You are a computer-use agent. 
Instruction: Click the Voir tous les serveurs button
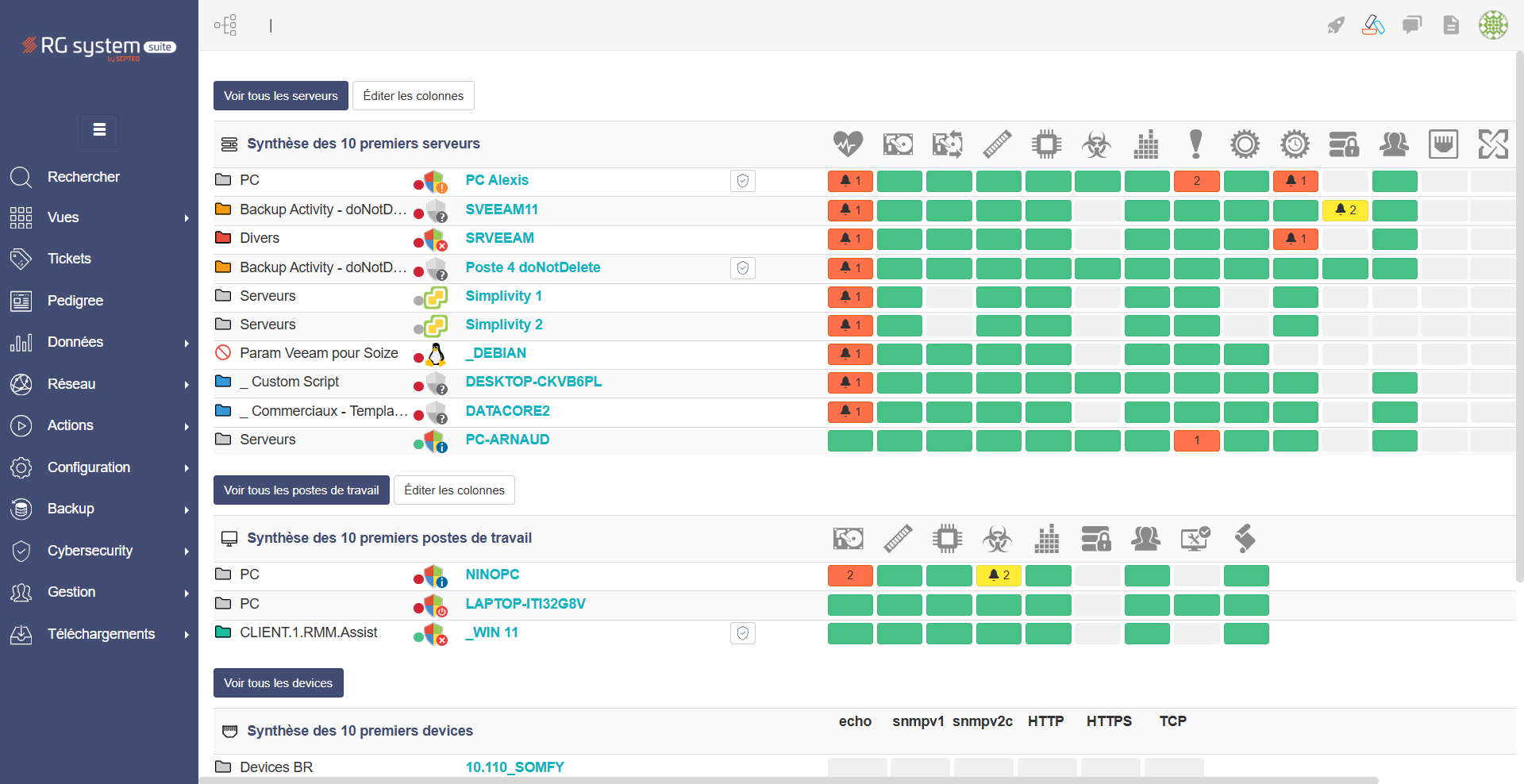pyautogui.click(x=280, y=95)
